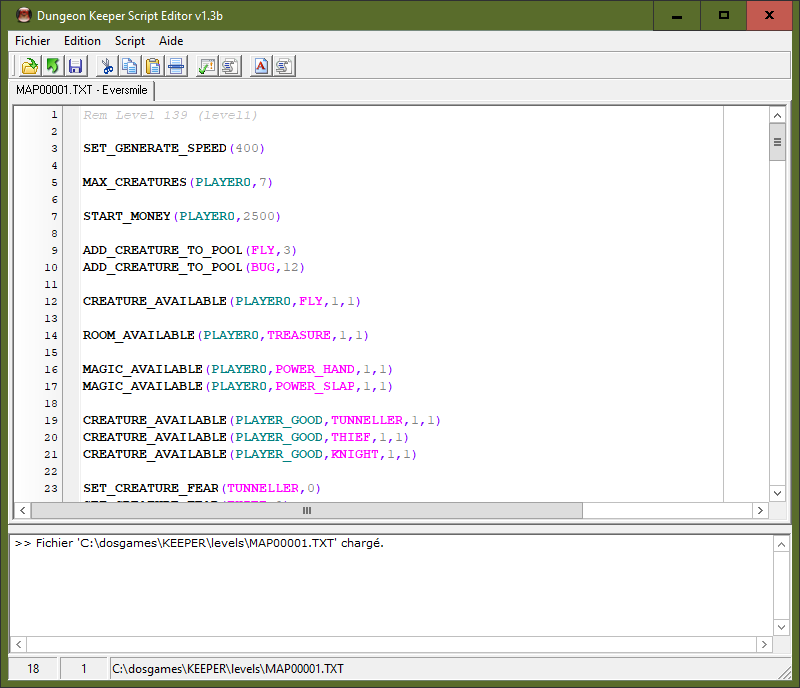Open the Script menu
Screen dimensions: 800x688
130,41
